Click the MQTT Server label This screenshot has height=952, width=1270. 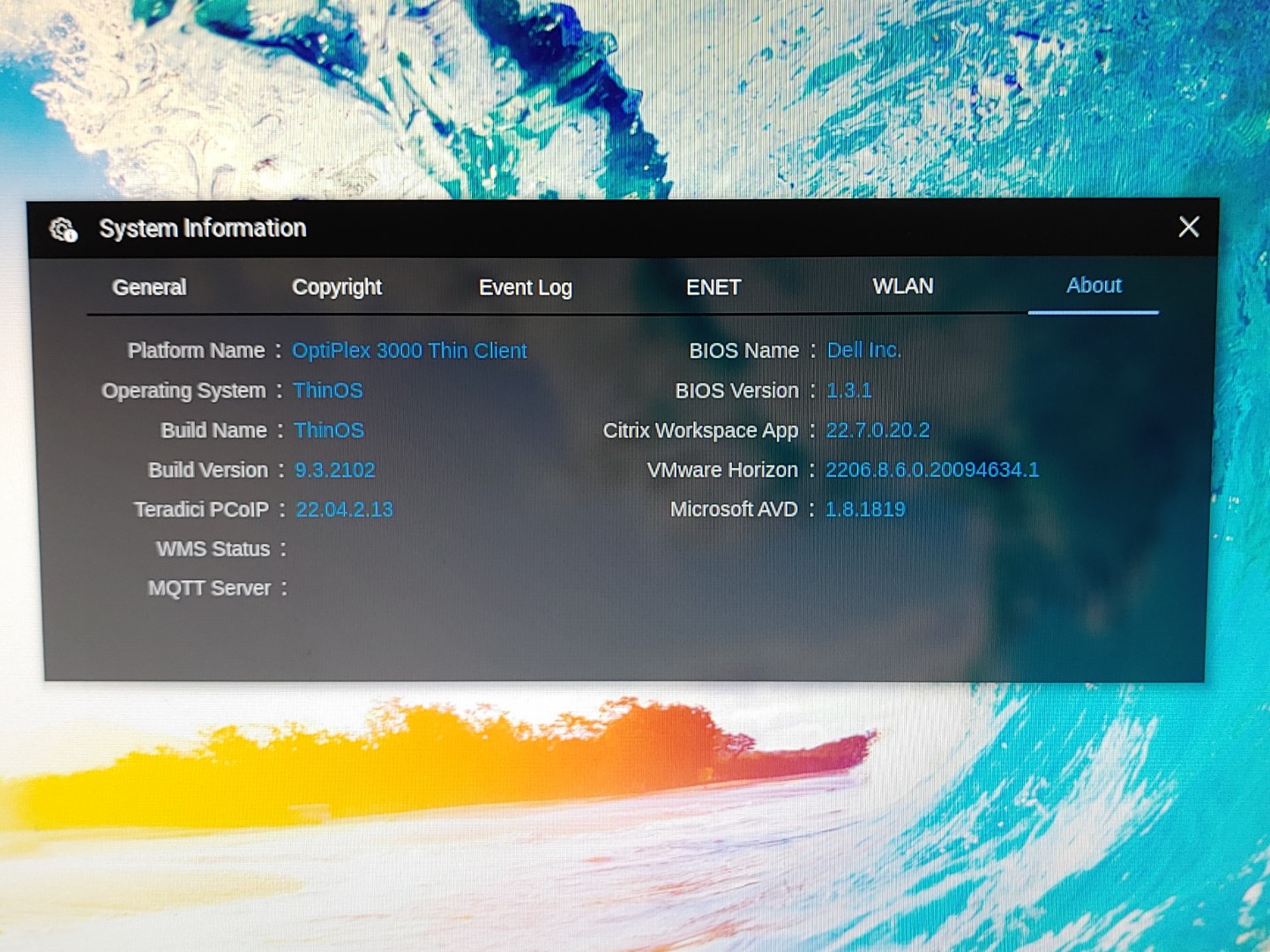(x=209, y=588)
